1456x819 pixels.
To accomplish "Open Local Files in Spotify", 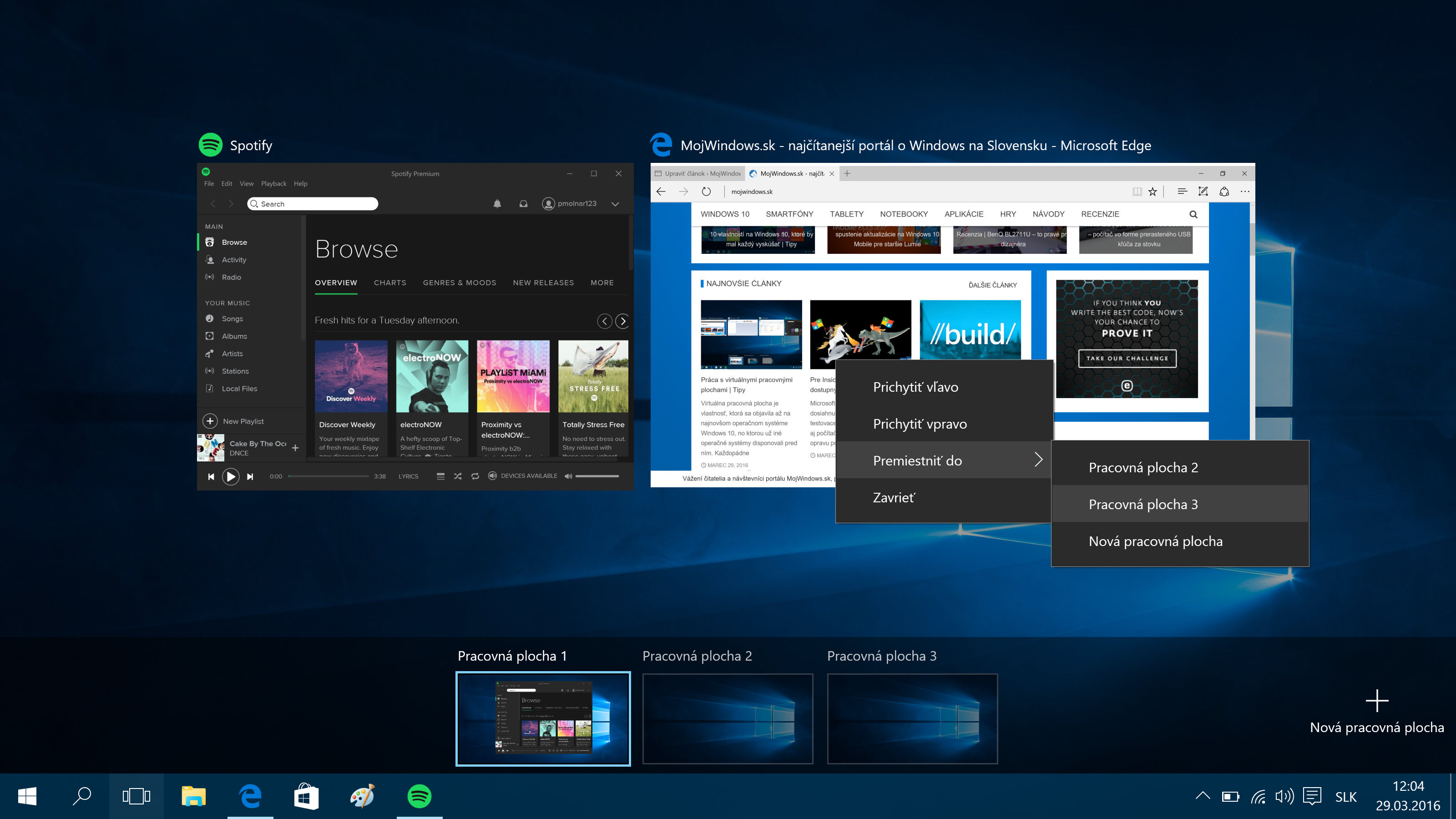I will click(231, 389).
